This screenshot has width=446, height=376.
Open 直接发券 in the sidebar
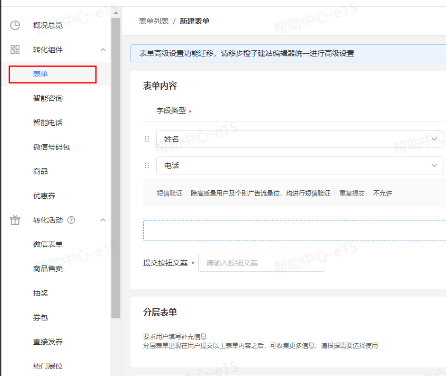pyautogui.click(x=48, y=342)
